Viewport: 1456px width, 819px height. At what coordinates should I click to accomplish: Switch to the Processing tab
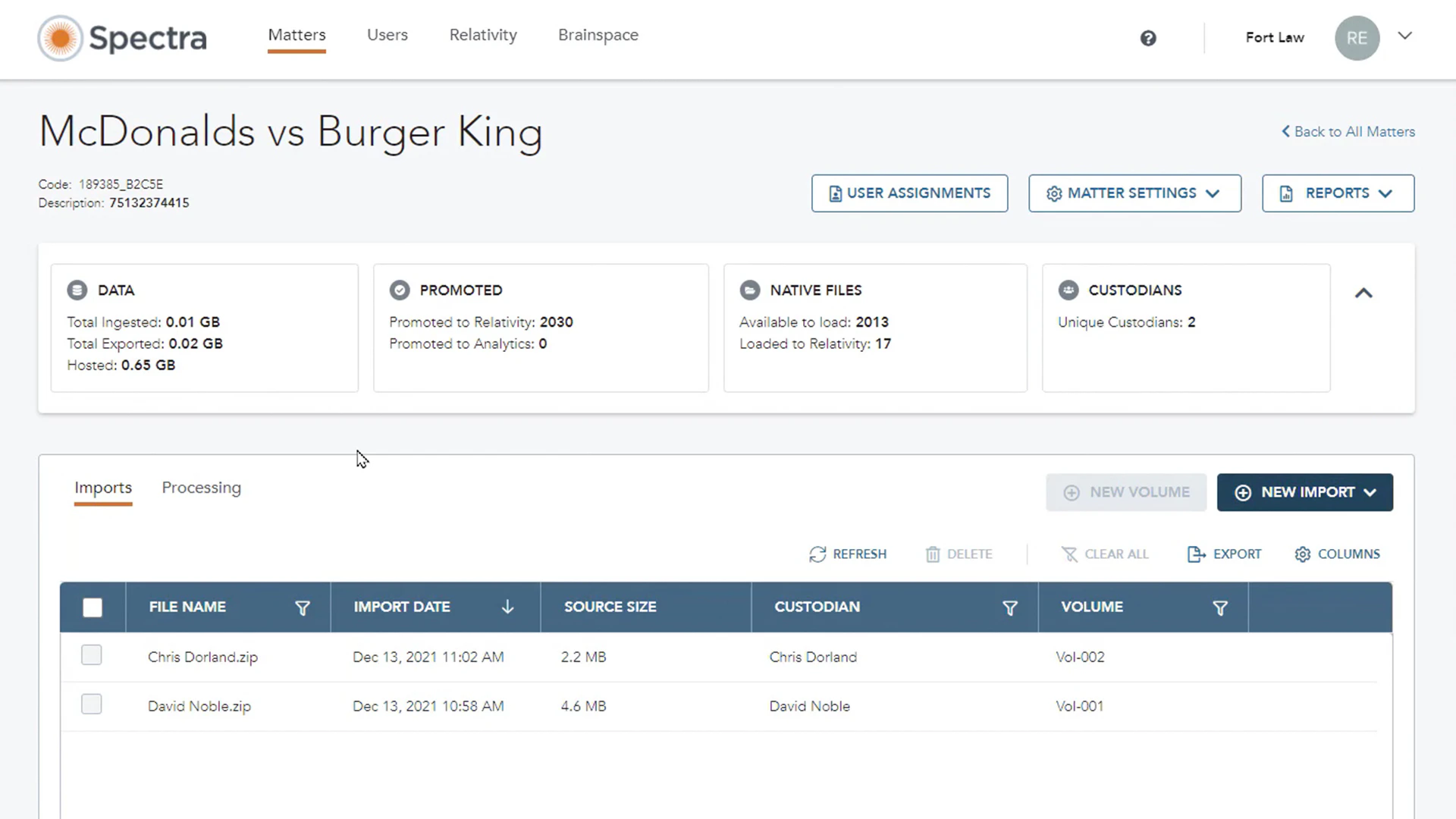[201, 488]
